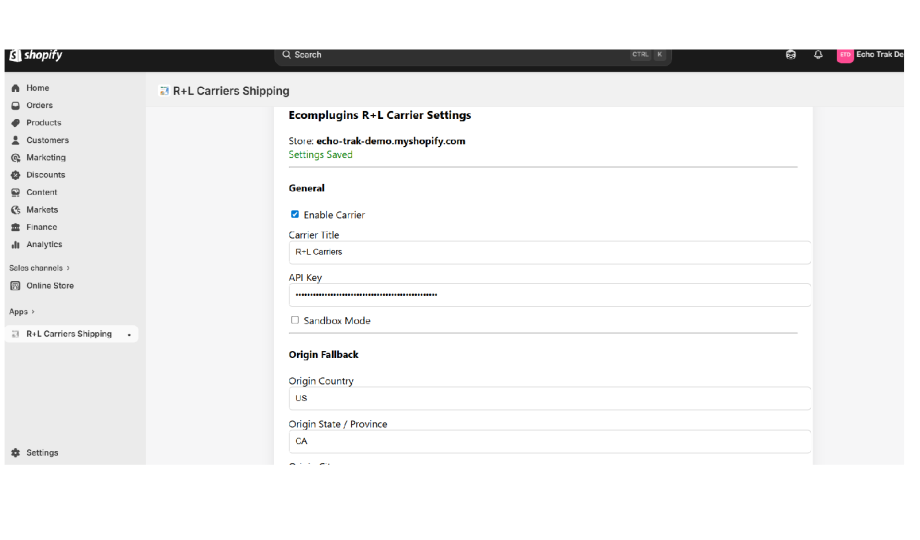This screenshot has width=920, height=540.
Task: Click the Settings gear icon
Action: click(15, 453)
